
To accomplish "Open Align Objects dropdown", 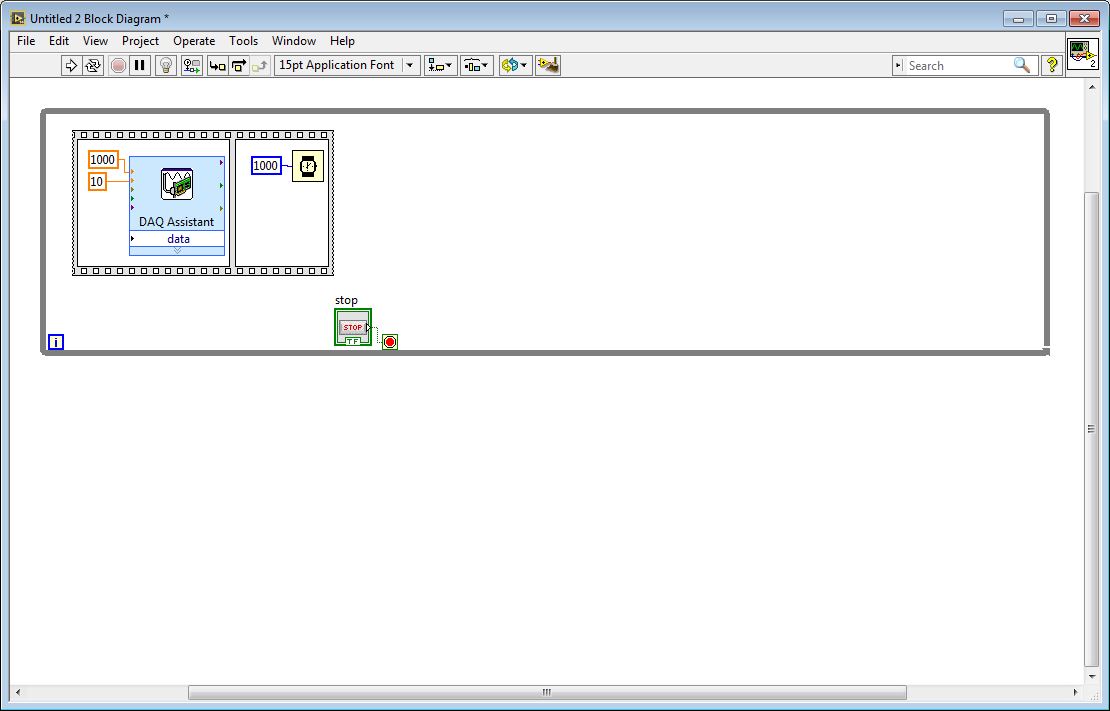I will [x=440, y=66].
